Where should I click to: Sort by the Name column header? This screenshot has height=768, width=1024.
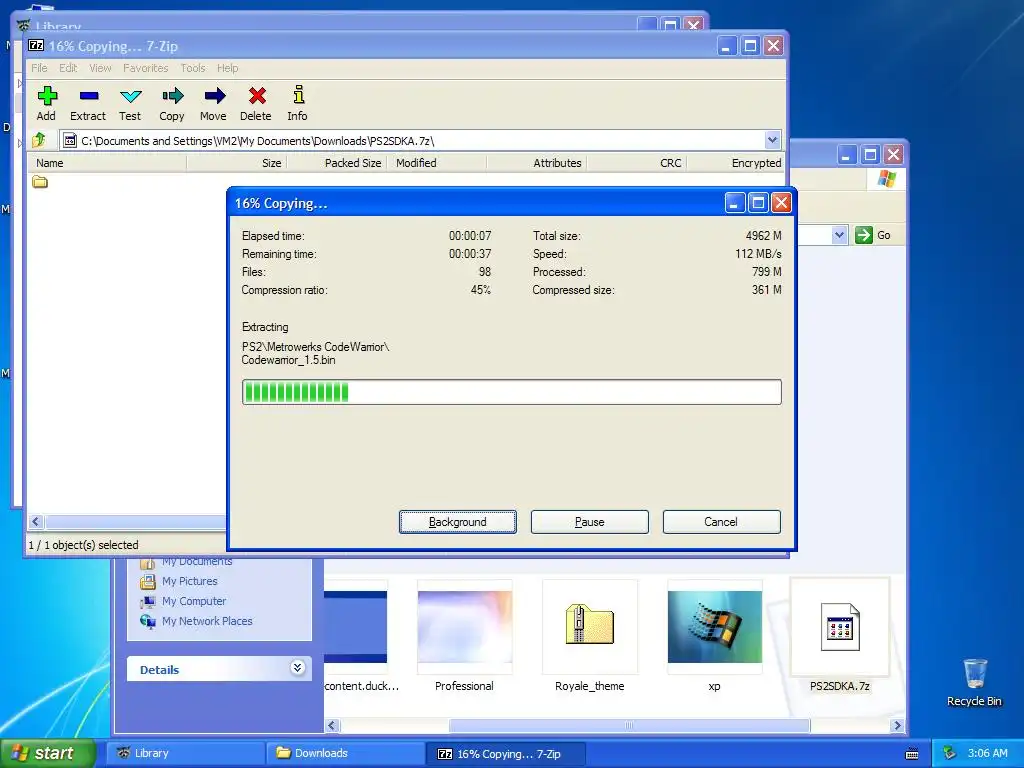point(106,163)
